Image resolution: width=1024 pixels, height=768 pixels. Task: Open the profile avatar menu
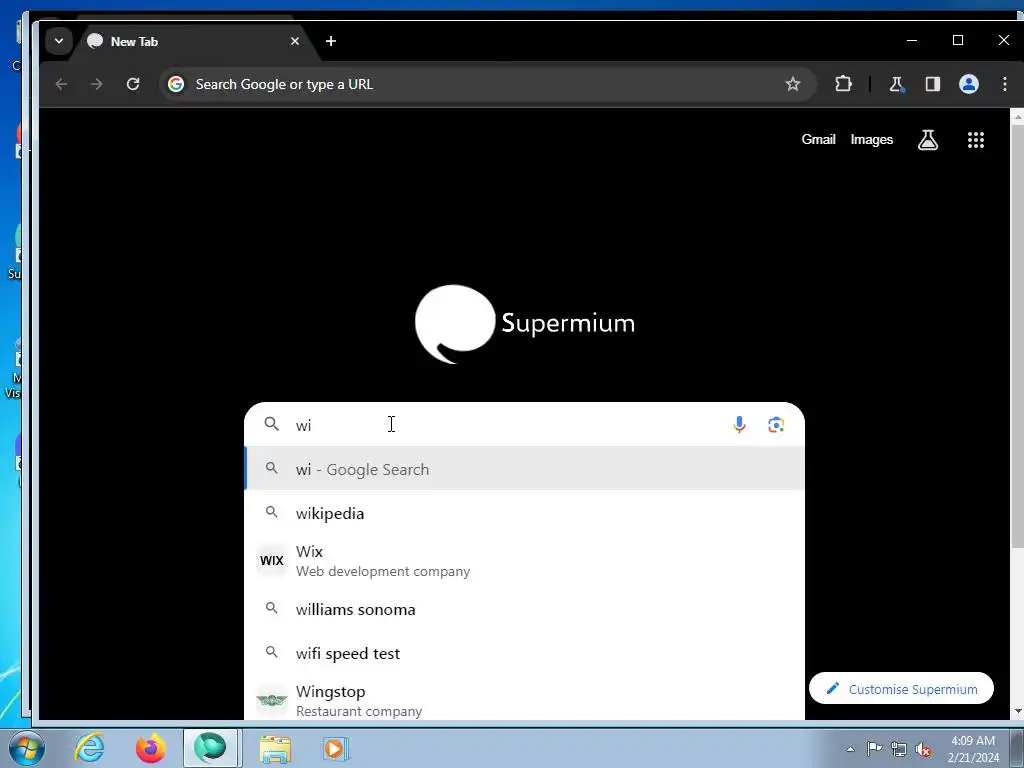coord(968,84)
